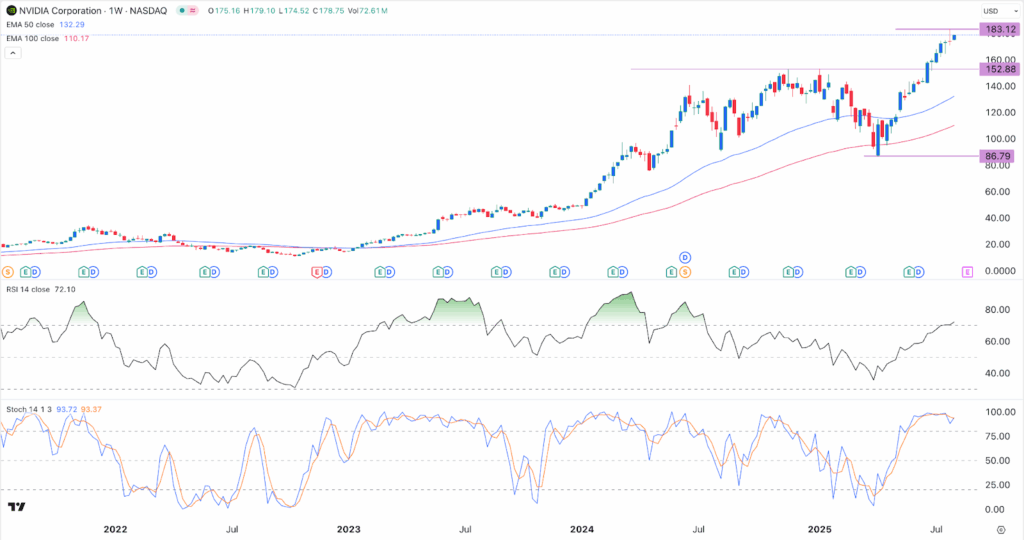
Task: Click the close value C178.75
Action: pos(328,11)
